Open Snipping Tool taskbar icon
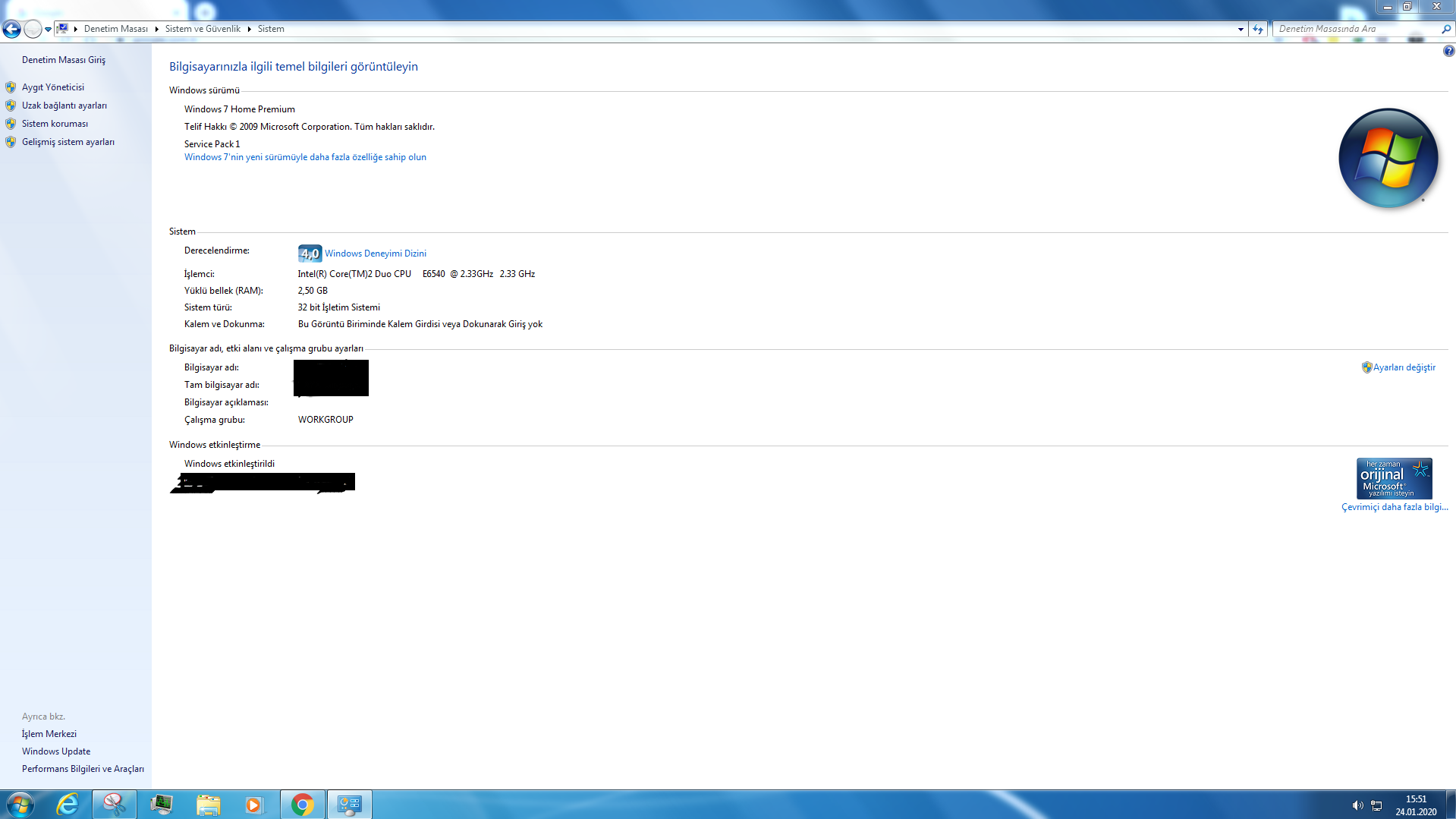This screenshot has height=819, width=1456. click(115, 805)
